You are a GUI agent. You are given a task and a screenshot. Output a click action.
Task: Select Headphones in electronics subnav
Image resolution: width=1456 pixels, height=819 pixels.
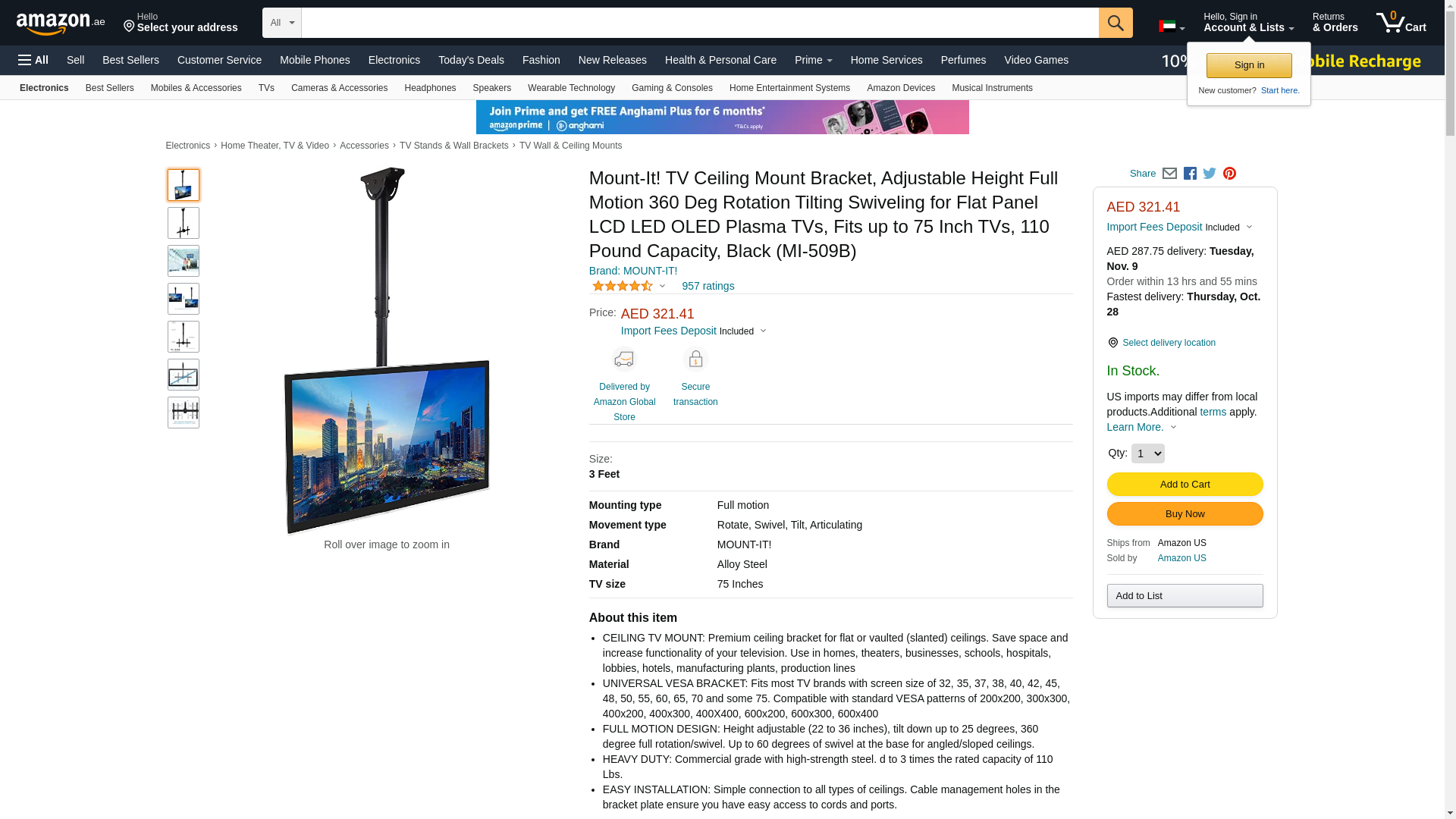430,88
